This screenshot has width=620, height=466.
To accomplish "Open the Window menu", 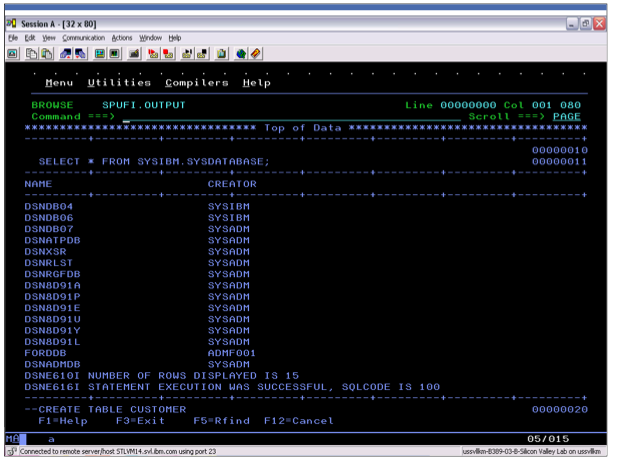I will (x=150, y=38).
